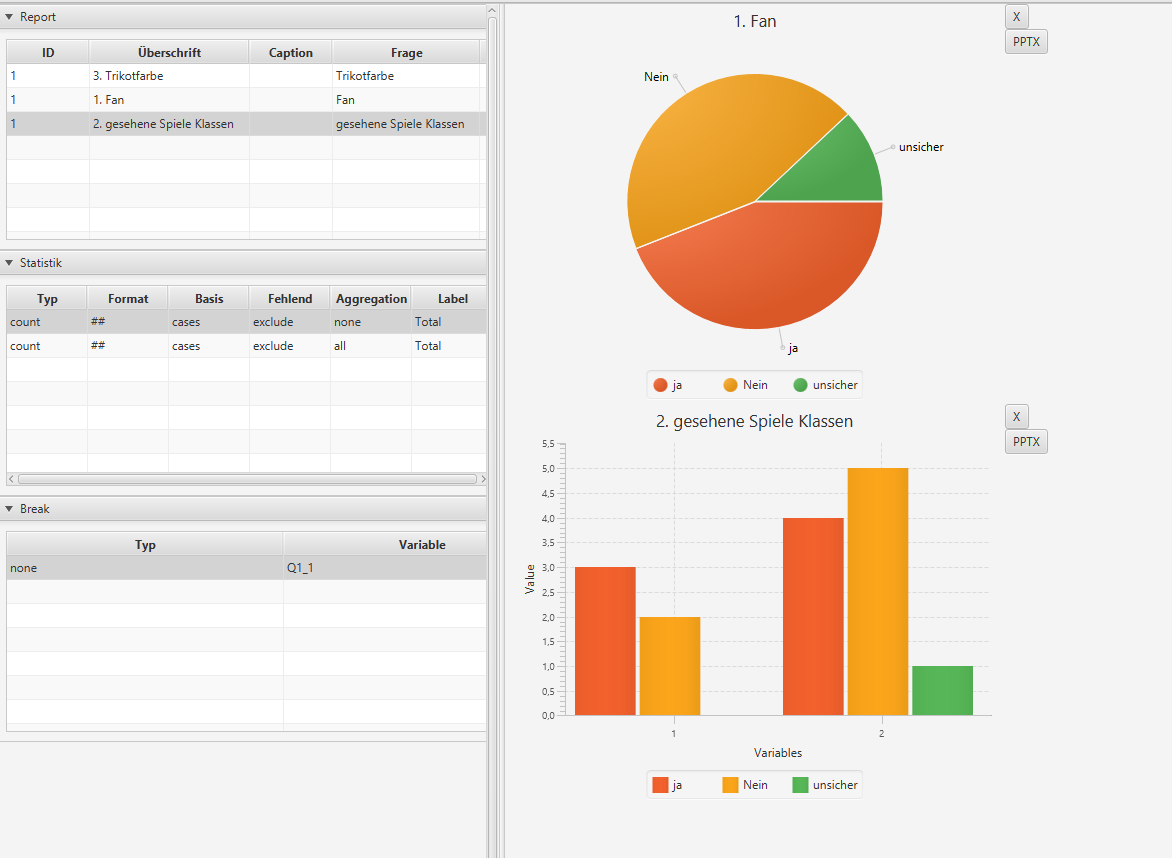
Task: Click the Aggregation column header
Action: [x=371, y=298]
